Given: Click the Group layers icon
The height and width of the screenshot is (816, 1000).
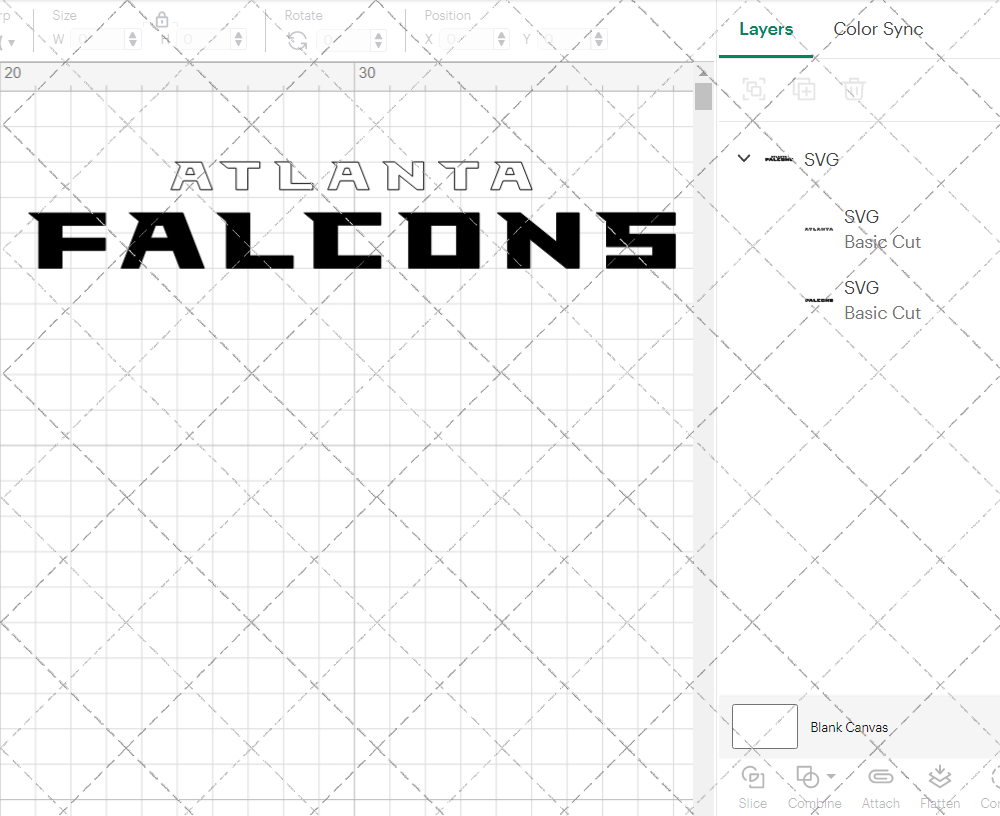Looking at the screenshot, I should click(754, 89).
